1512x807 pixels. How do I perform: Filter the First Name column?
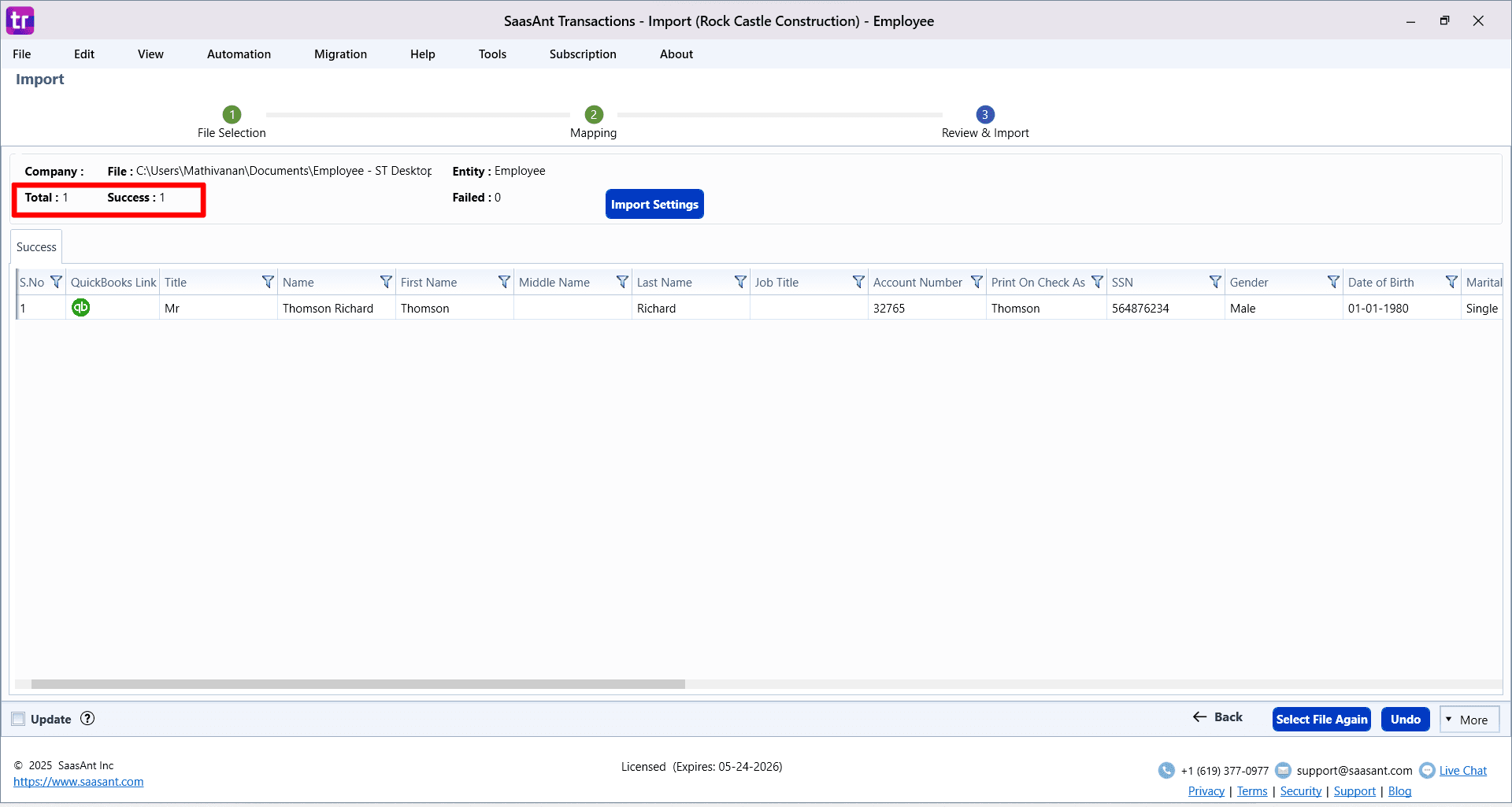(x=504, y=282)
